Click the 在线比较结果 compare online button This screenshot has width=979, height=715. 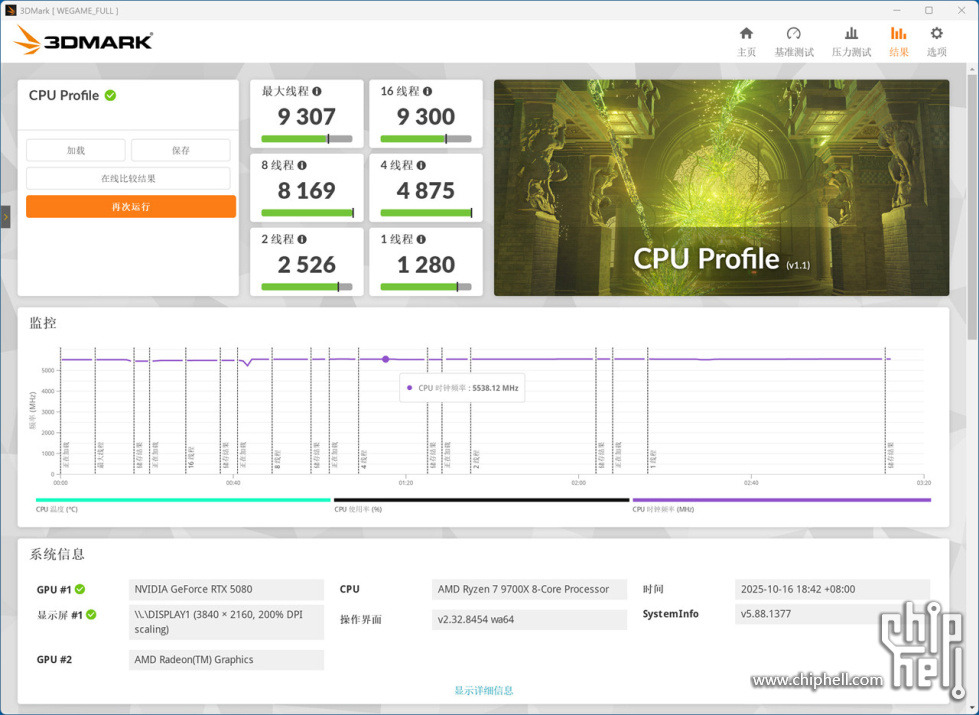128,179
